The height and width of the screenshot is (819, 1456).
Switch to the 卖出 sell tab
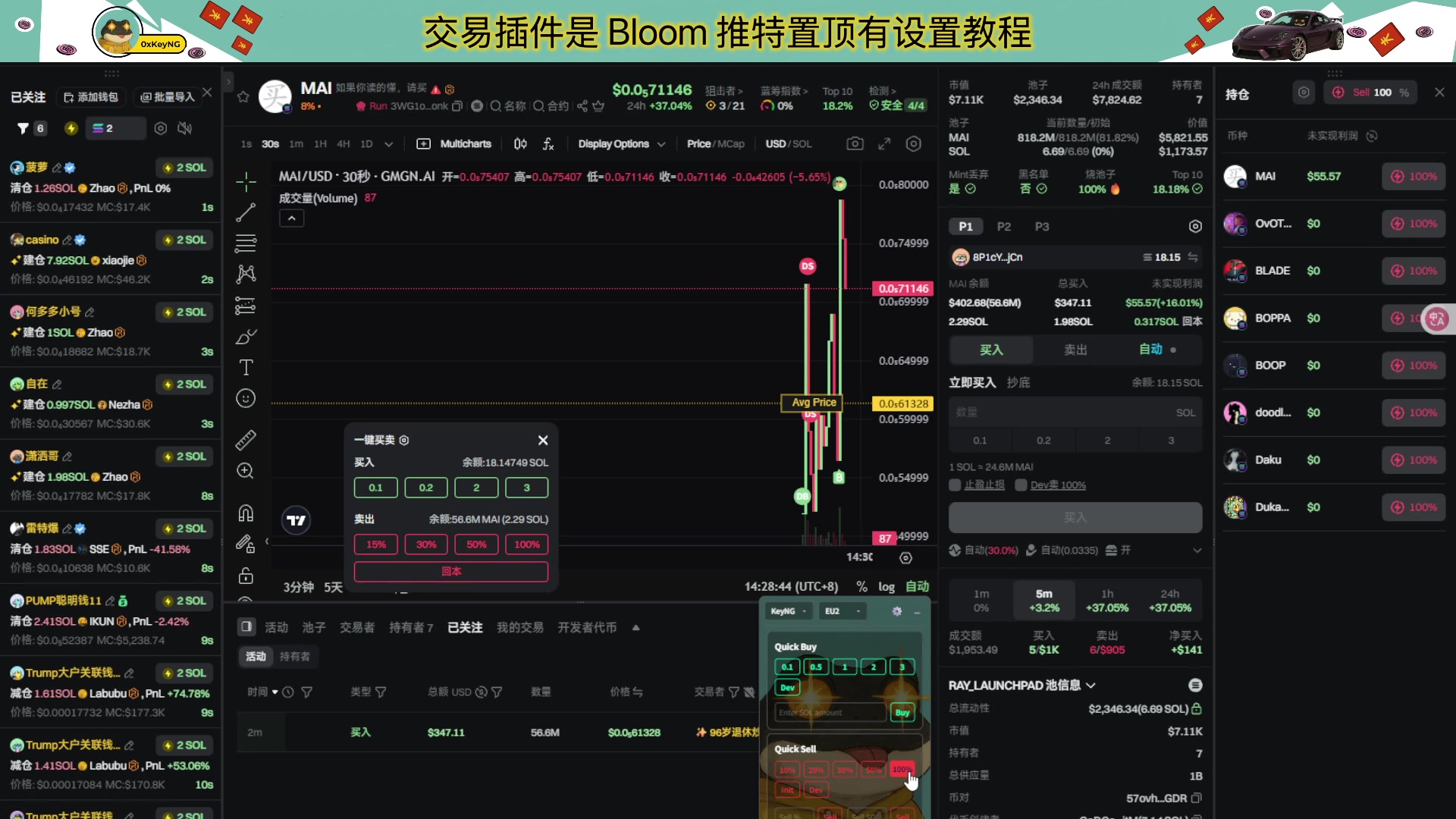(x=1075, y=350)
